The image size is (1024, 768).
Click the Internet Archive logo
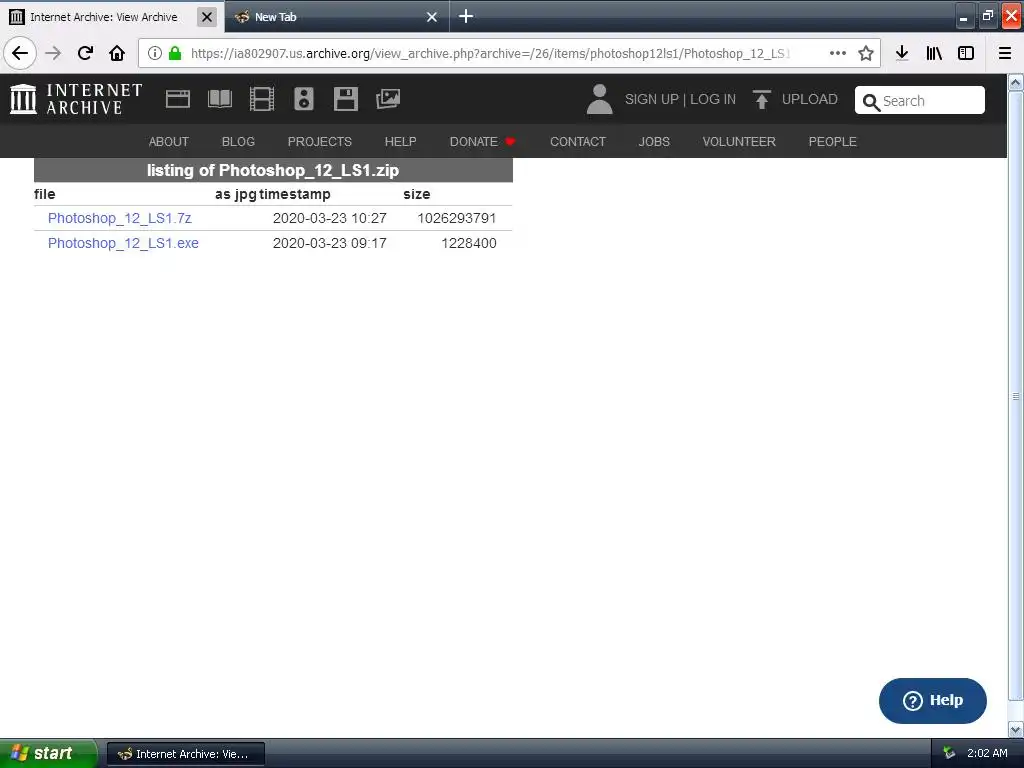click(76, 99)
